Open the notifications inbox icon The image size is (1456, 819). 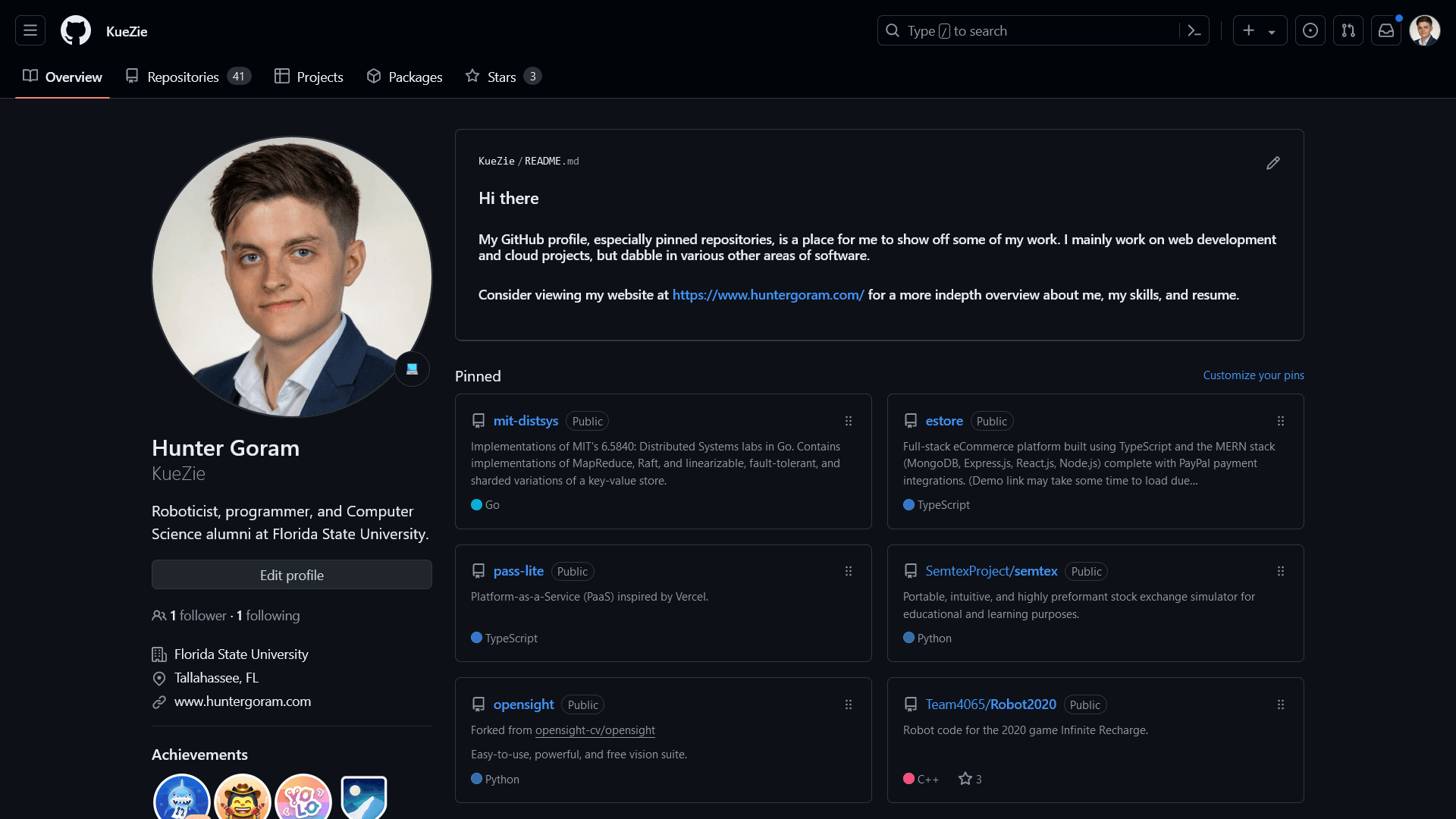pos(1386,30)
